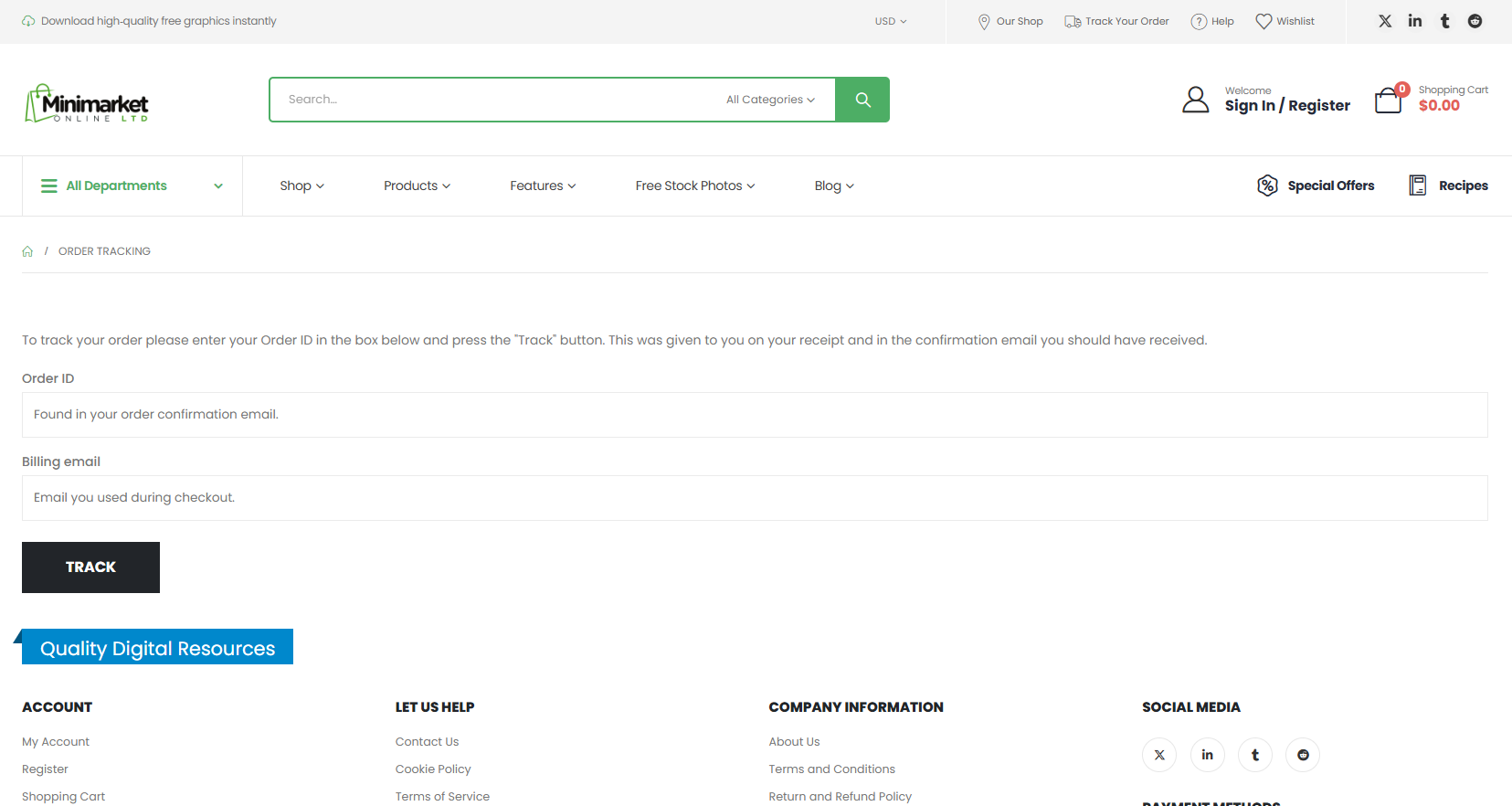Open the All Categories search dropdown
Screen dimensions: 1512x806
click(x=770, y=100)
